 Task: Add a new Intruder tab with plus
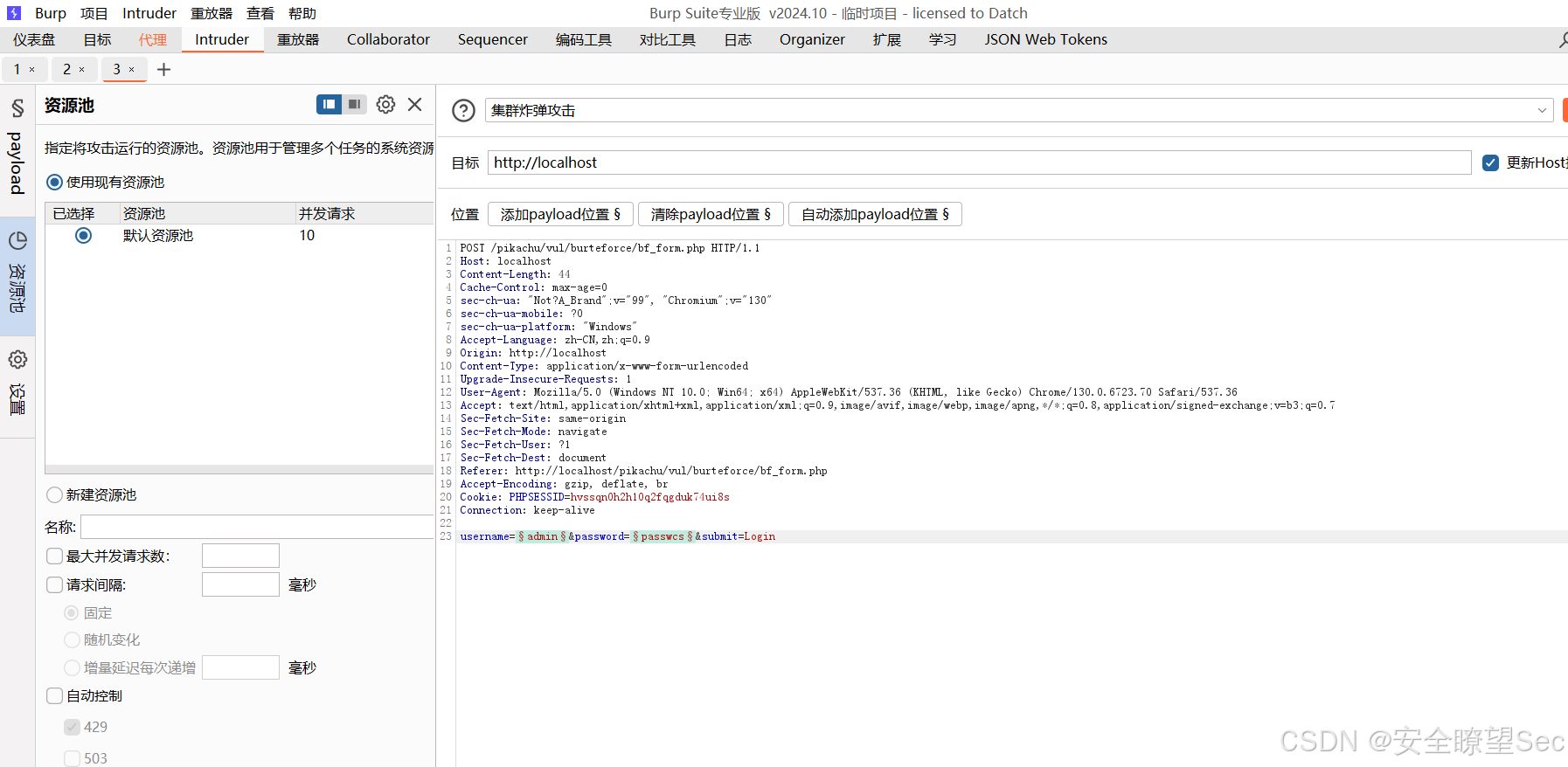point(163,70)
